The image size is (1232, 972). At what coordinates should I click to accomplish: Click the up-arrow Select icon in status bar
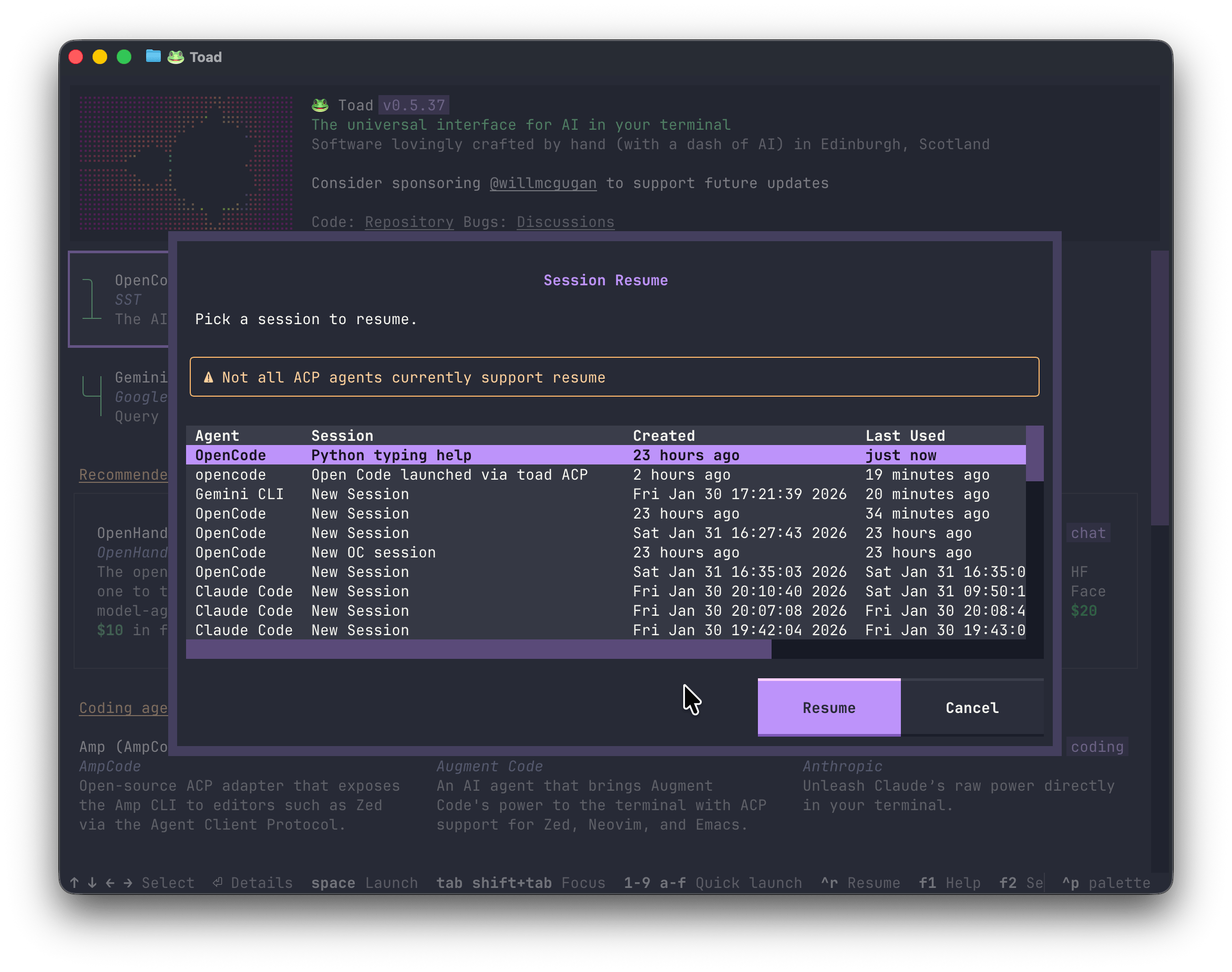tap(75, 883)
